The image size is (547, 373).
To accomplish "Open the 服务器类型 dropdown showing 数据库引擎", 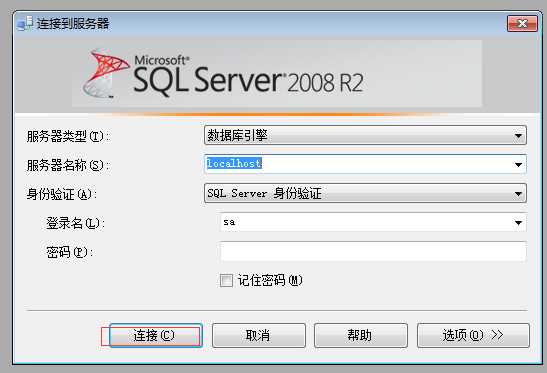I will pyautogui.click(x=365, y=135).
